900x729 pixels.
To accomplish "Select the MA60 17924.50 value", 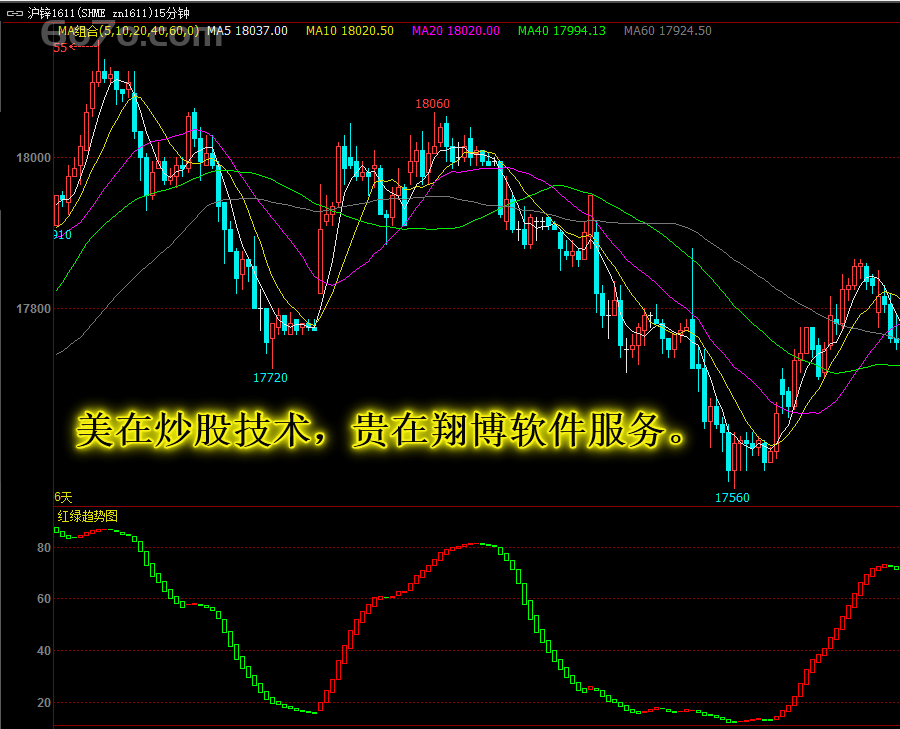I will click(x=668, y=31).
